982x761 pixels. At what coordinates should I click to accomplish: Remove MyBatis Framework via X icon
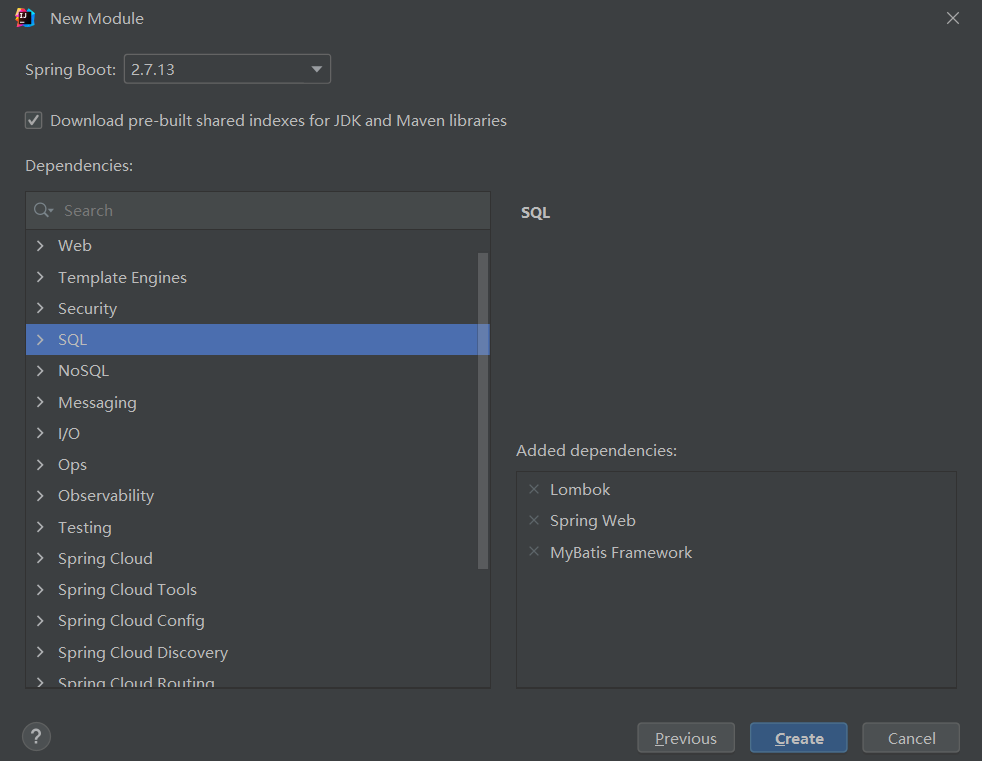(x=534, y=552)
